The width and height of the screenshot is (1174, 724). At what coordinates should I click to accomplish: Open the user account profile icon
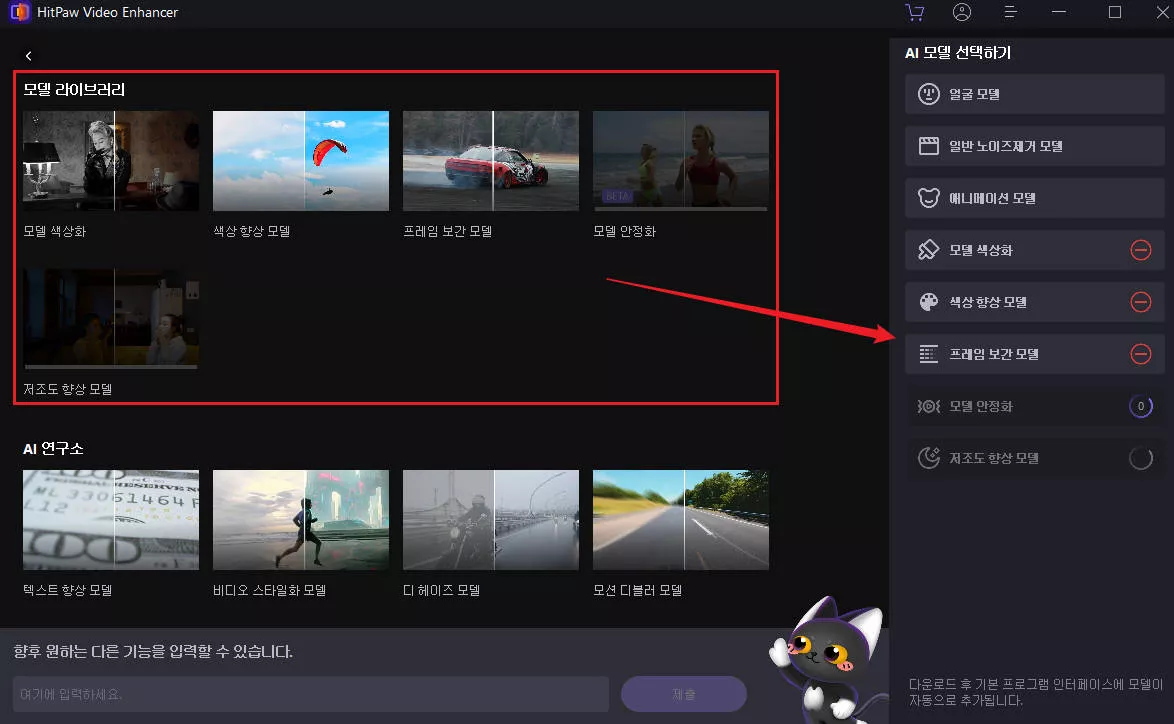point(962,13)
